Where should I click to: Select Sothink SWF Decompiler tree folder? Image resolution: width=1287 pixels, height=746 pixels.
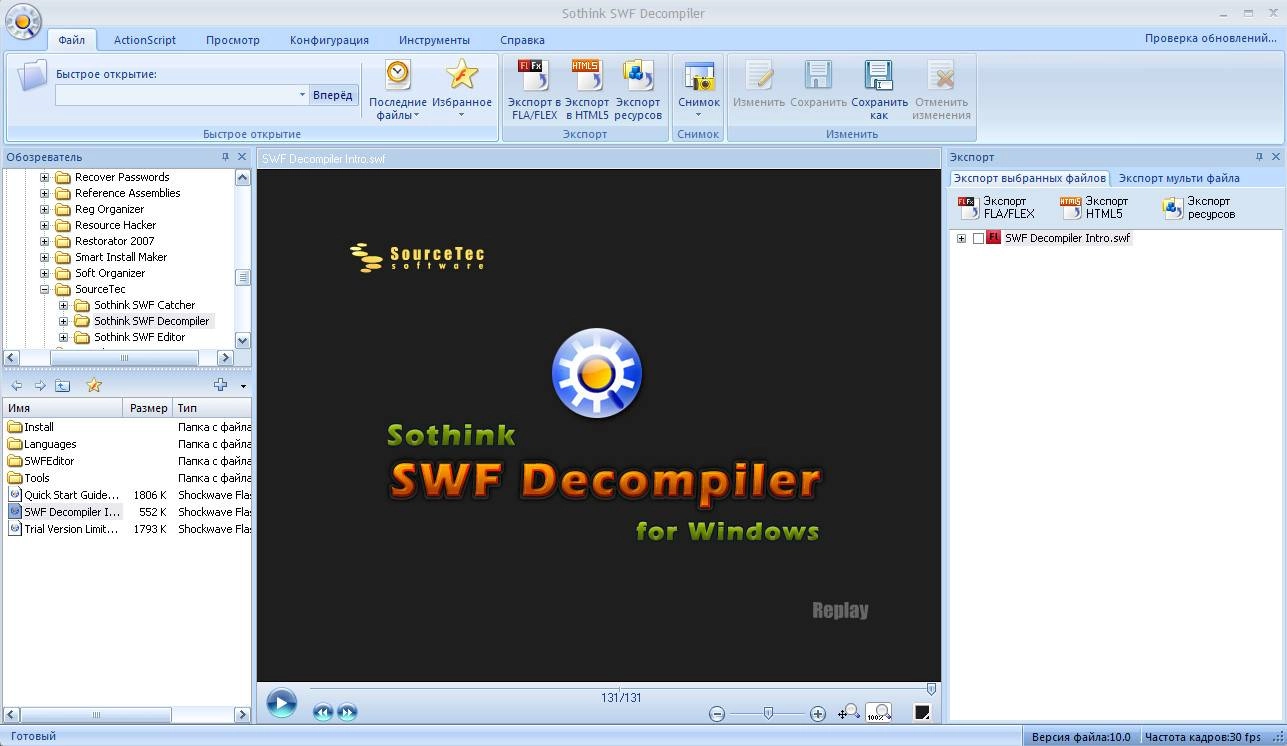tap(151, 321)
